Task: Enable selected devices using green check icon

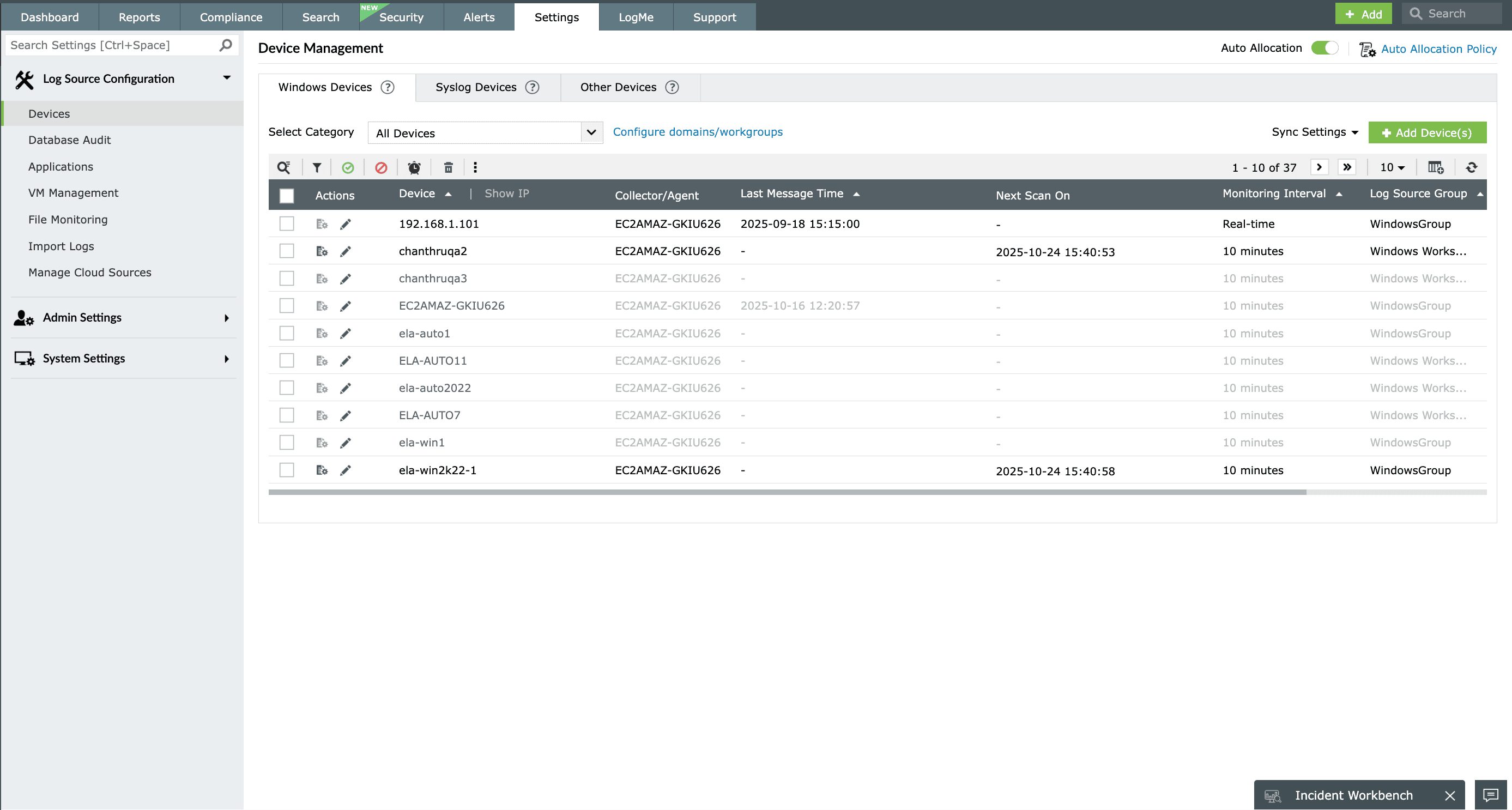Action: coord(349,167)
